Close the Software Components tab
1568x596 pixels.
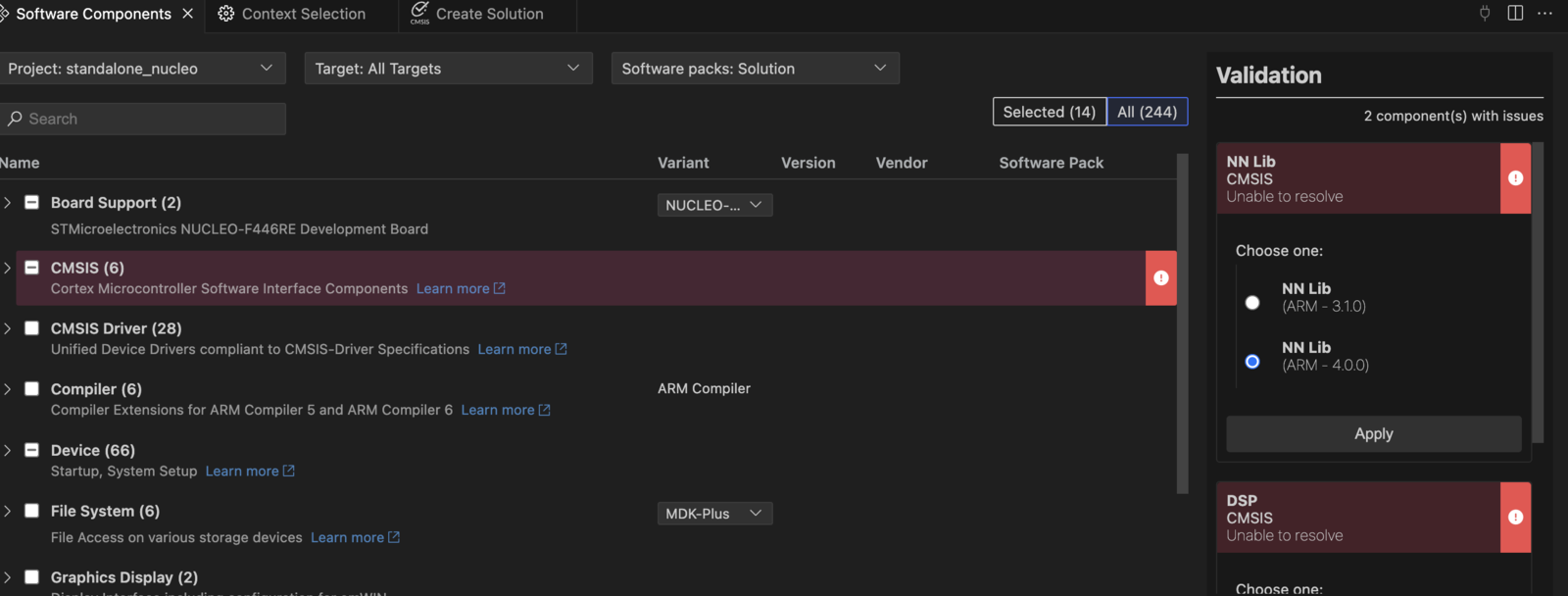(x=187, y=14)
